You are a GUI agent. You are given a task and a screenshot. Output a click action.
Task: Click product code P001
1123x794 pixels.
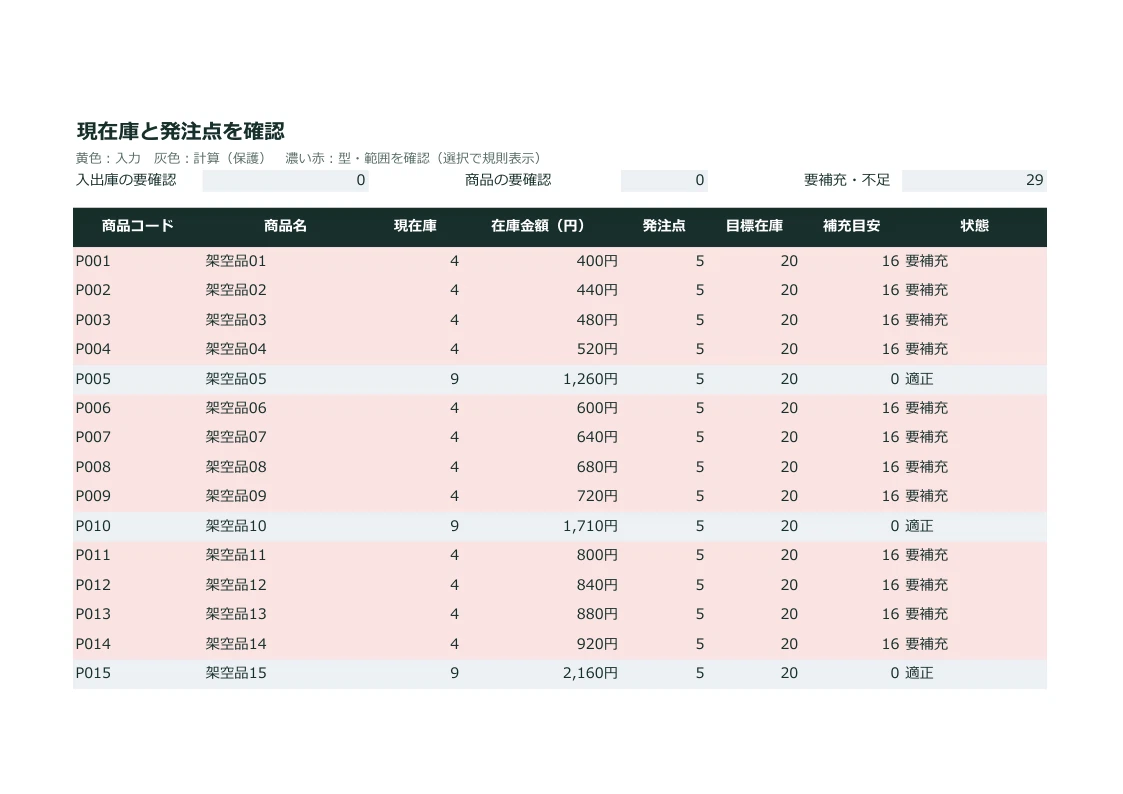point(93,261)
